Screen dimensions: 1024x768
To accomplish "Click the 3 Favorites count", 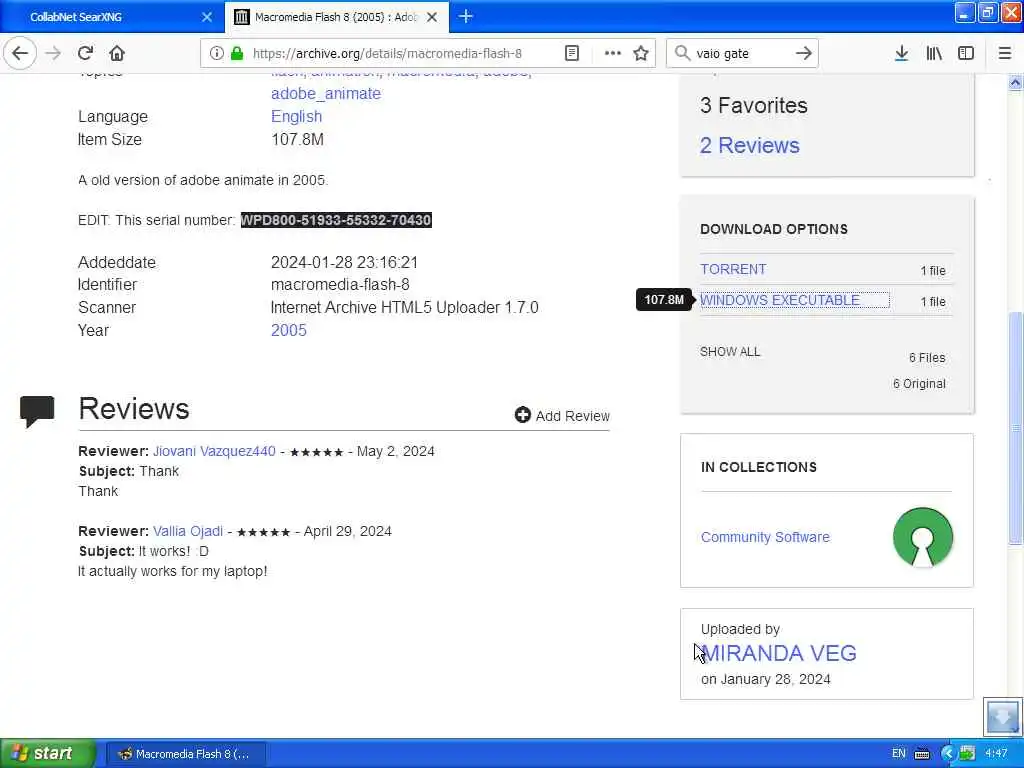I will coord(754,105).
